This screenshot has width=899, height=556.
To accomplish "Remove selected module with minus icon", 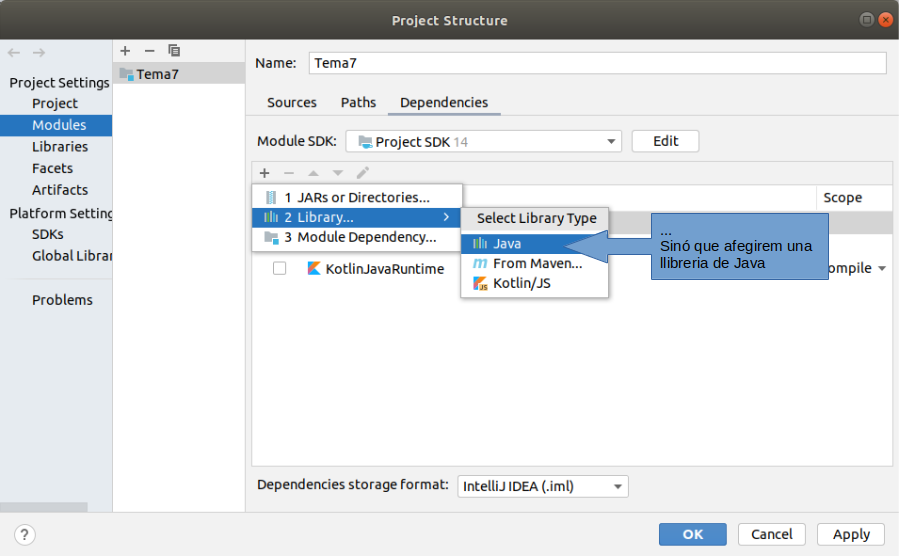I will 150,51.
